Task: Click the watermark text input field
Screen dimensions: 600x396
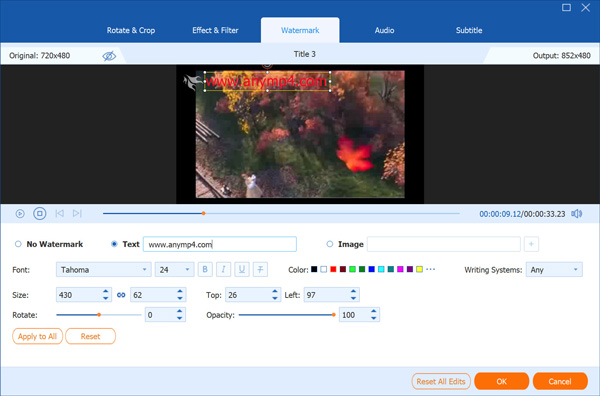Action: [x=220, y=244]
